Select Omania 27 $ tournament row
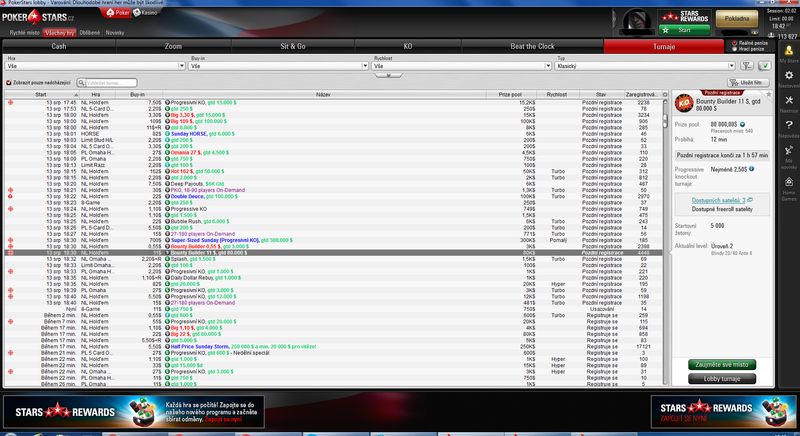This screenshot has height=436, width=800. click(x=333, y=152)
